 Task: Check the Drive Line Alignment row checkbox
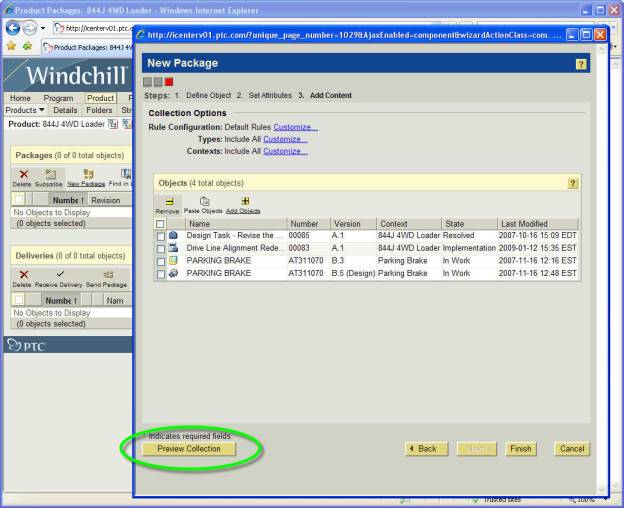click(x=161, y=249)
